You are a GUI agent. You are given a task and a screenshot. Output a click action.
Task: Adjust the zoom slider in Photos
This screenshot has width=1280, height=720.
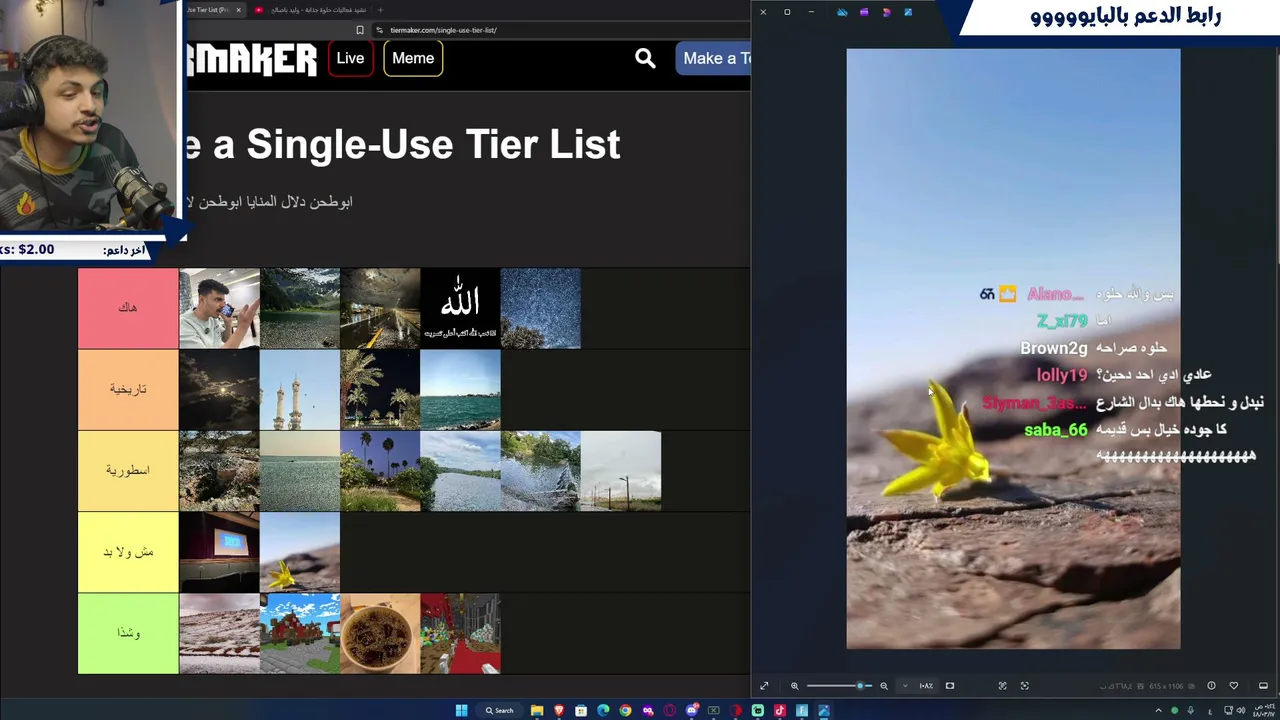coord(838,686)
